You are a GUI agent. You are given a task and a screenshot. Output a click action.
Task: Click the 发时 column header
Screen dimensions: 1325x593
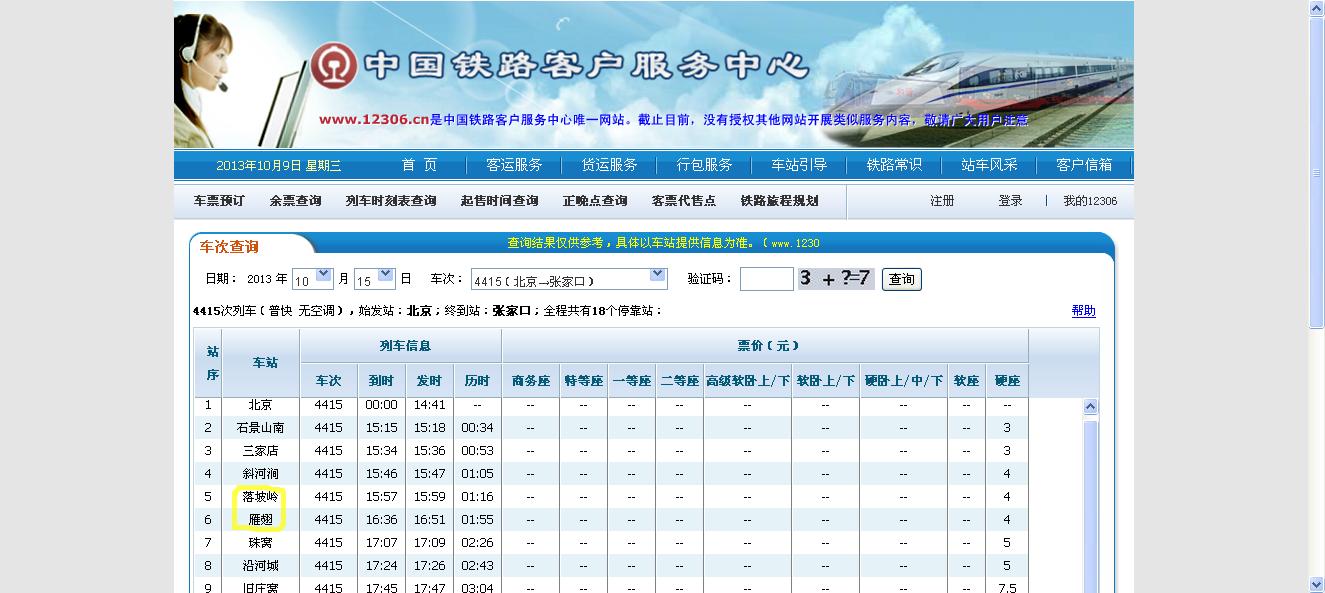(429, 381)
